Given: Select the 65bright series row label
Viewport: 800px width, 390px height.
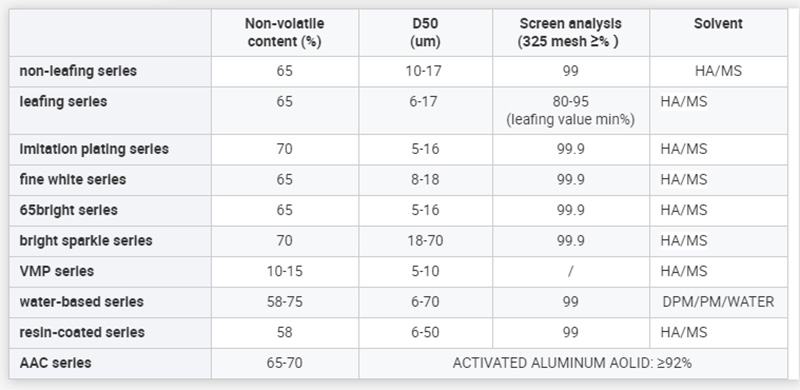Looking at the screenshot, I should (68, 210).
